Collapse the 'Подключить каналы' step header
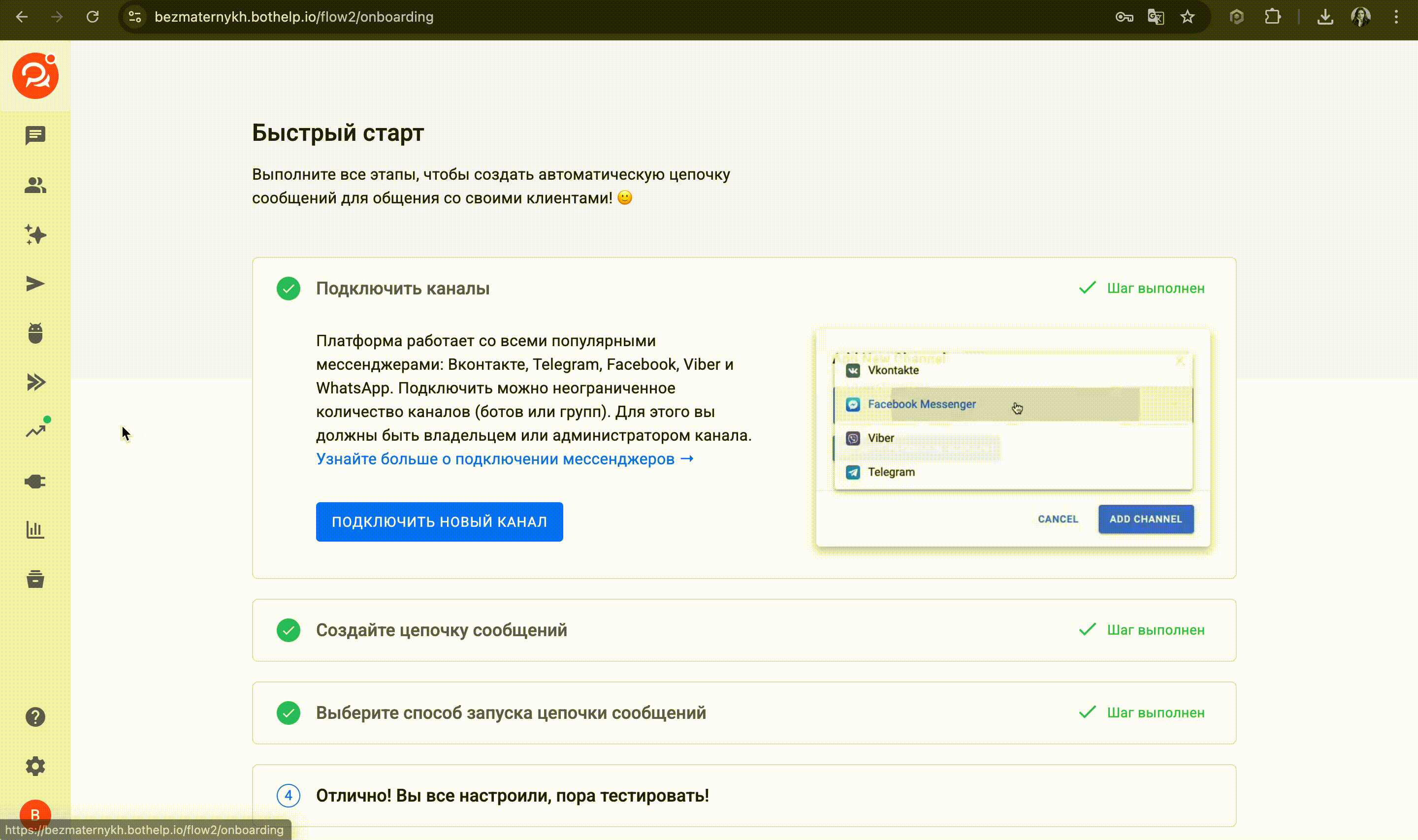This screenshot has height=840, width=1418. (402, 289)
